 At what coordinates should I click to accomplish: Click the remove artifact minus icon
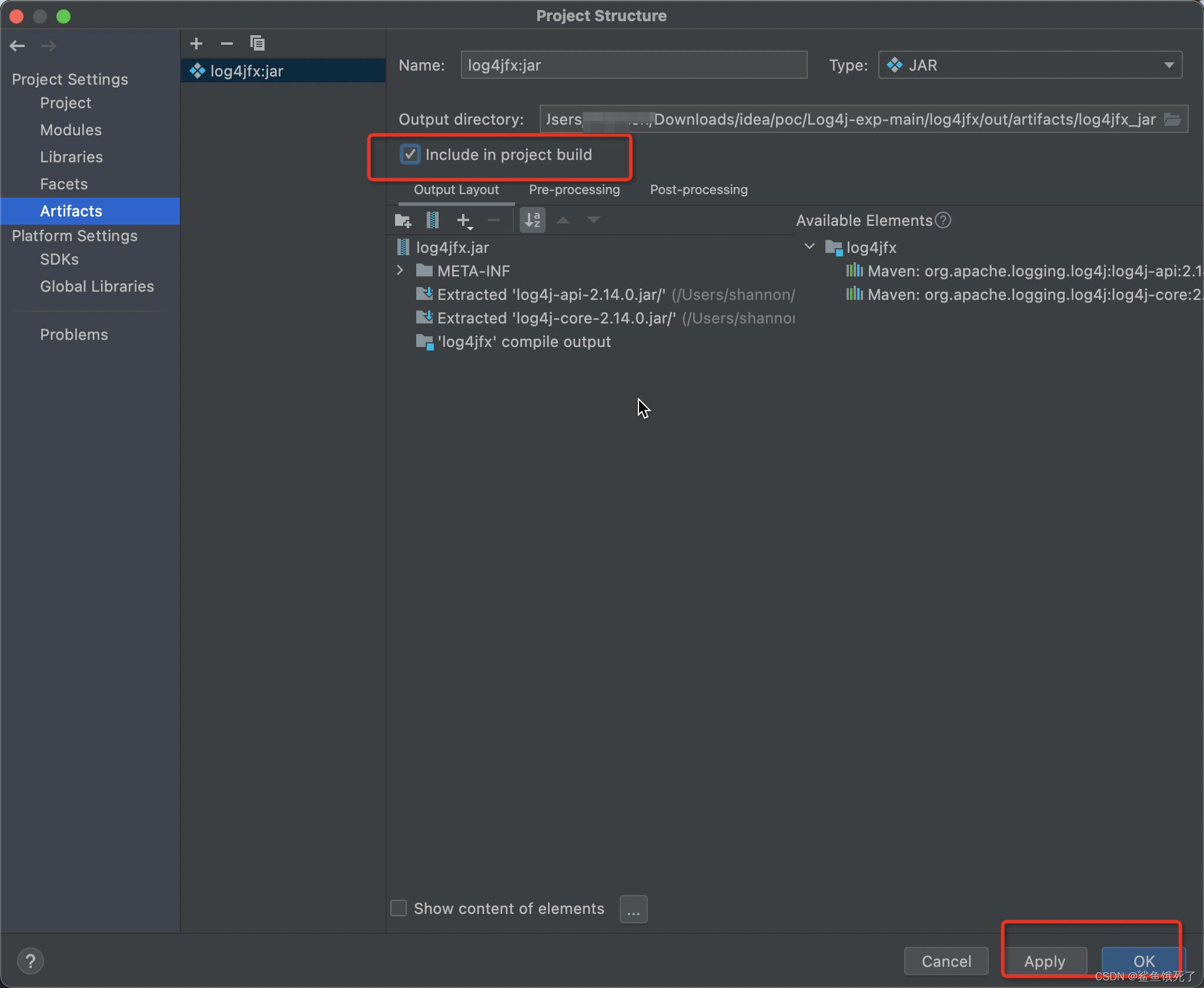pos(227,44)
